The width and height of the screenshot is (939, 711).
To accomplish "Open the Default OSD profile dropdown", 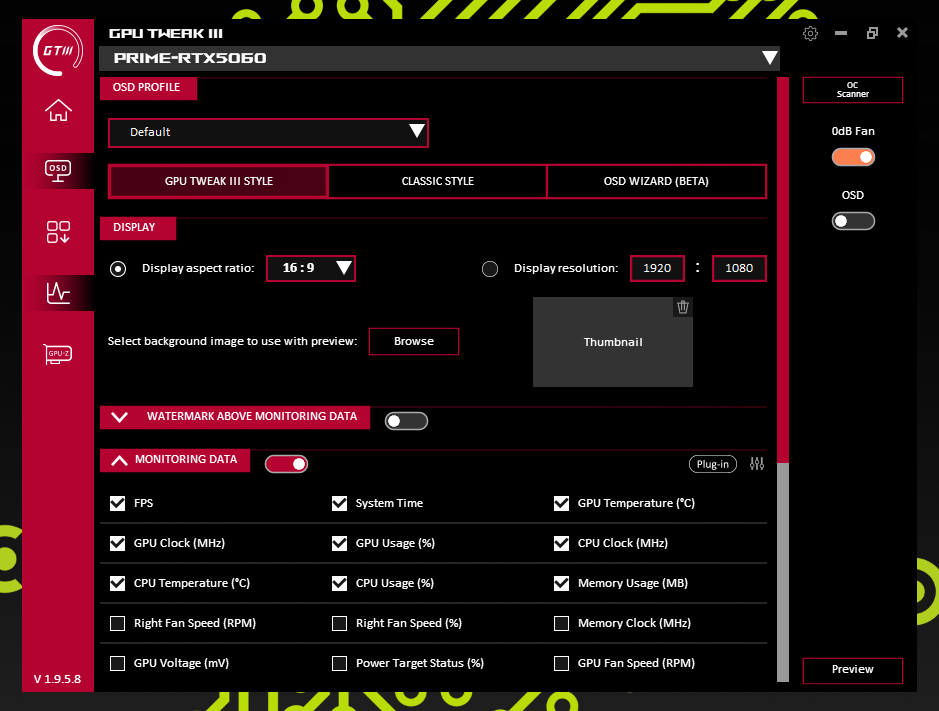I will 268,132.
